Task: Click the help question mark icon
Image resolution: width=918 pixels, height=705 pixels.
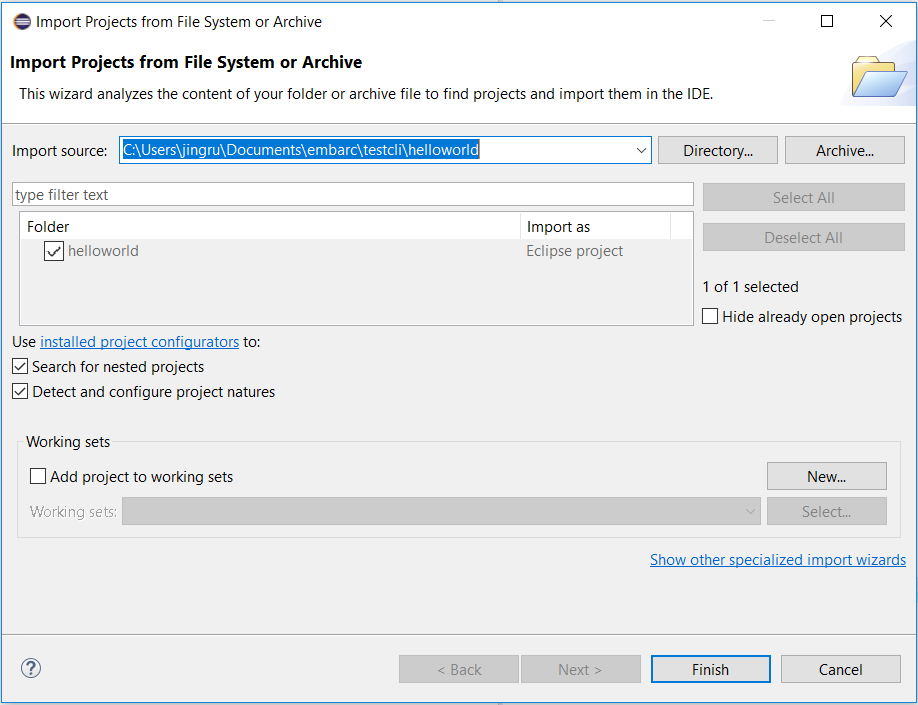Action: [30, 668]
